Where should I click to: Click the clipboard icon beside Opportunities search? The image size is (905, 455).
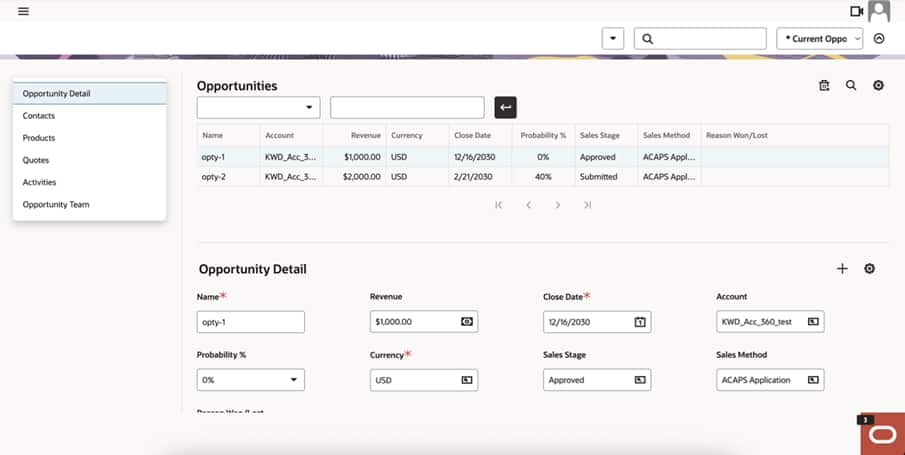[x=824, y=85]
